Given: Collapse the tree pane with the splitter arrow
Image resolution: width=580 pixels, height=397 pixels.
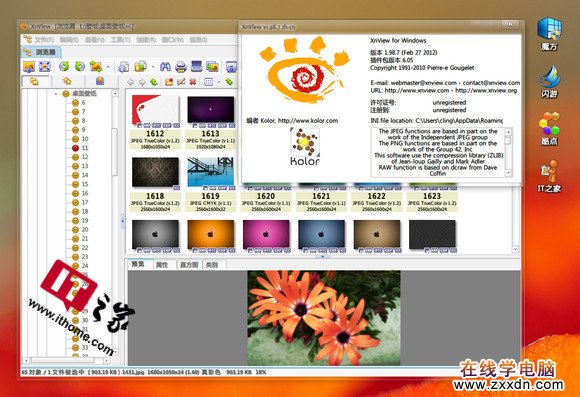Looking at the screenshot, I should click(x=122, y=221).
